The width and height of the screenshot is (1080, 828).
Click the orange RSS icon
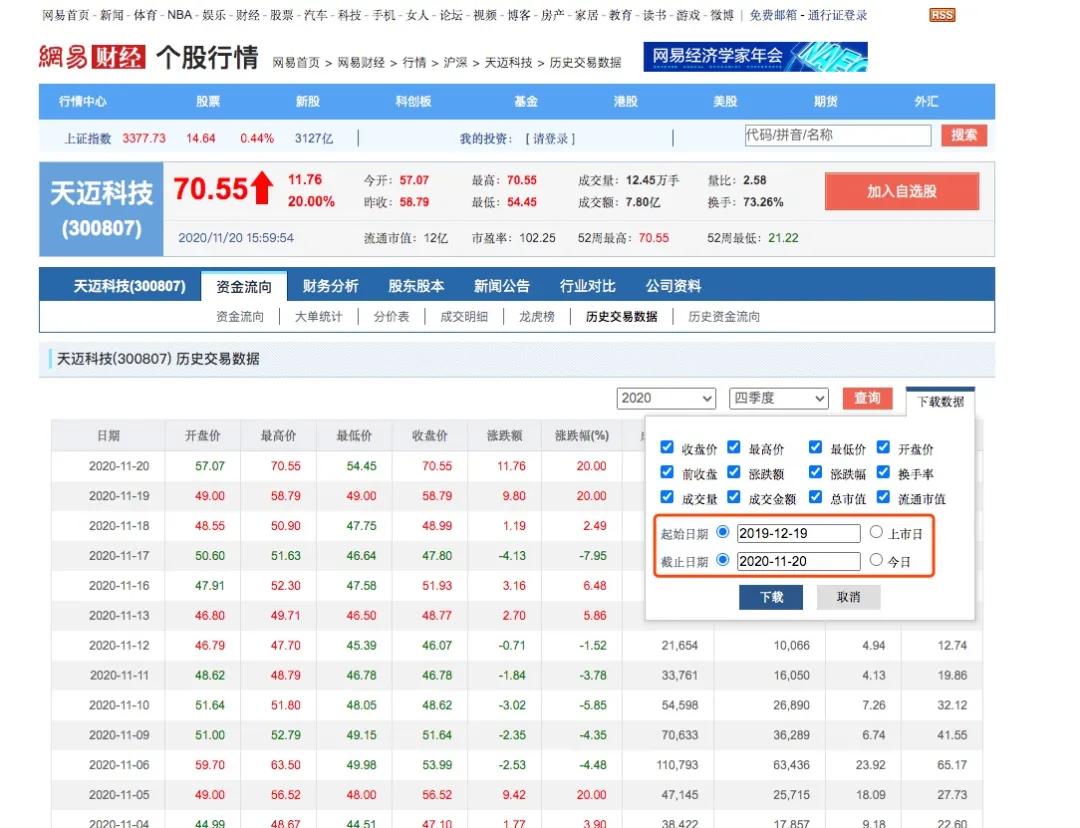click(942, 15)
